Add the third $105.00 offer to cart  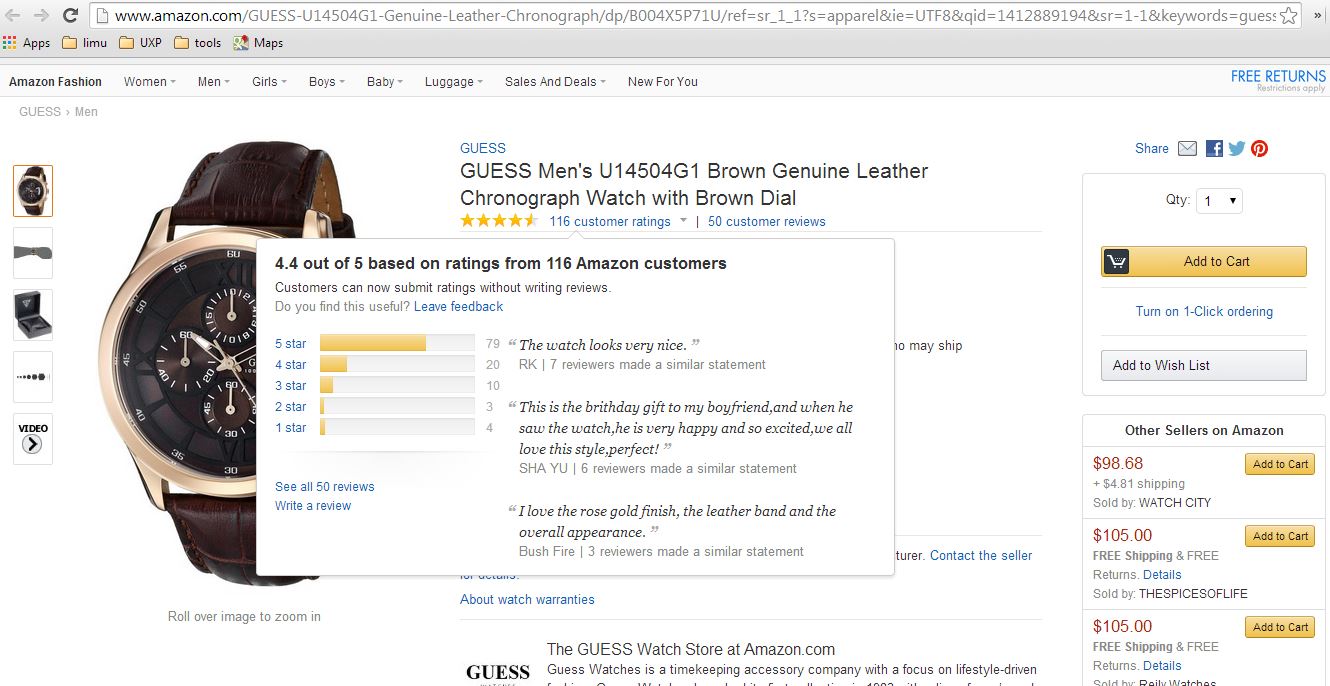click(1280, 628)
